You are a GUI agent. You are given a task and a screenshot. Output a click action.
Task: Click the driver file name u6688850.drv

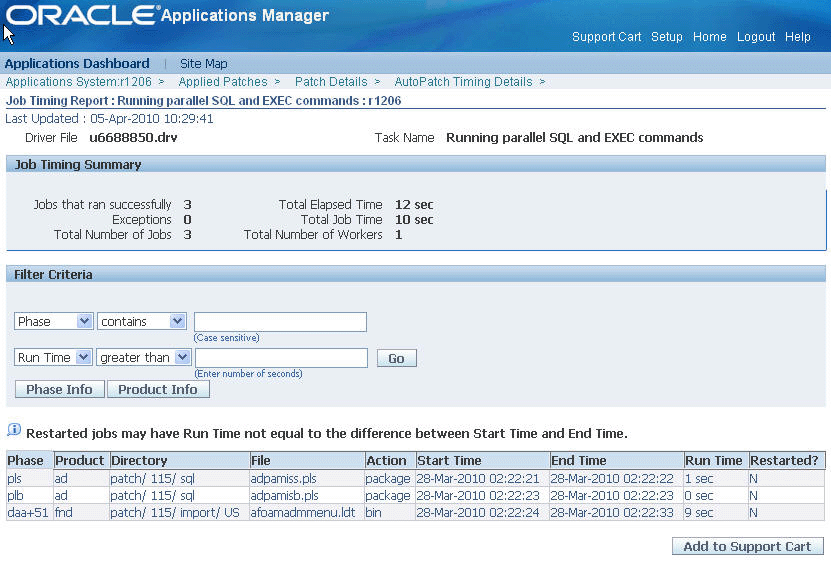pos(133,138)
